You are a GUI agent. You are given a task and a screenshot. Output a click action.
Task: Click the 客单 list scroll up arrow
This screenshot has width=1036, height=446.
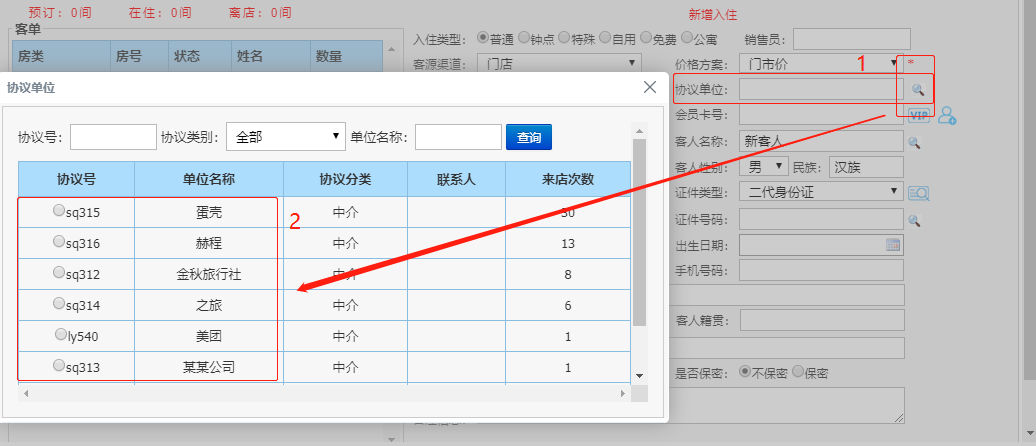tap(391, 49)
